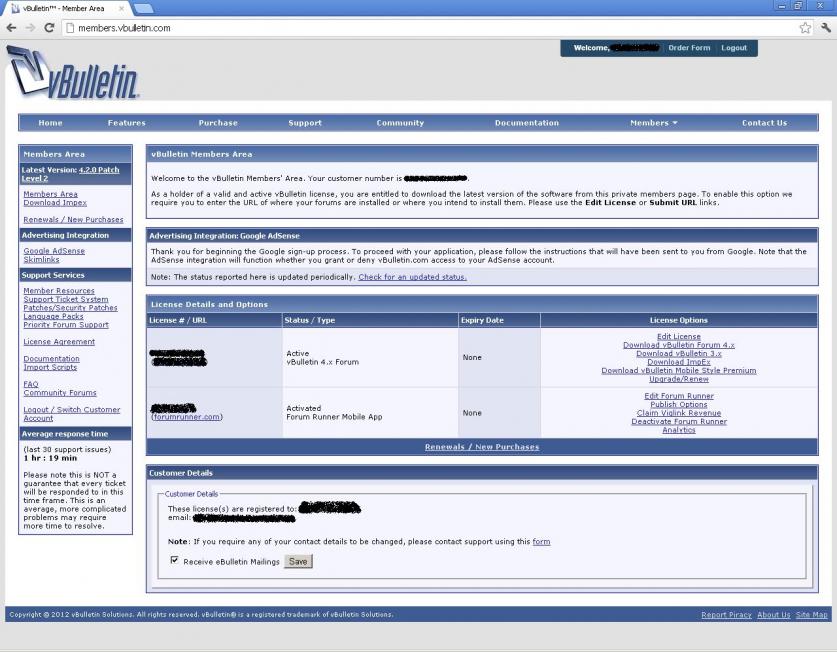
Task: Click Report Piracy footer link
Action: [x=726, y=615]
